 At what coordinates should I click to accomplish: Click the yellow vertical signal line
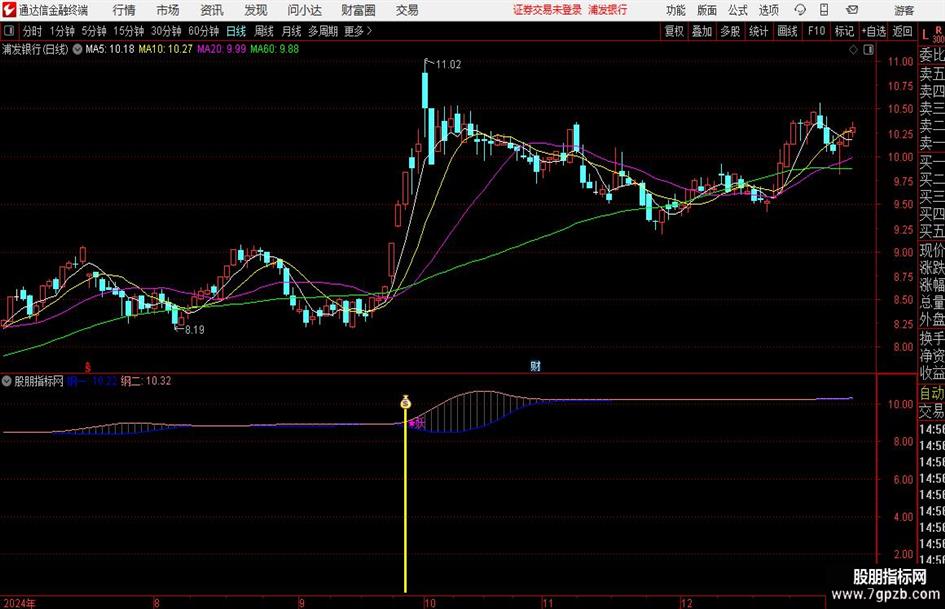point(405,500)
